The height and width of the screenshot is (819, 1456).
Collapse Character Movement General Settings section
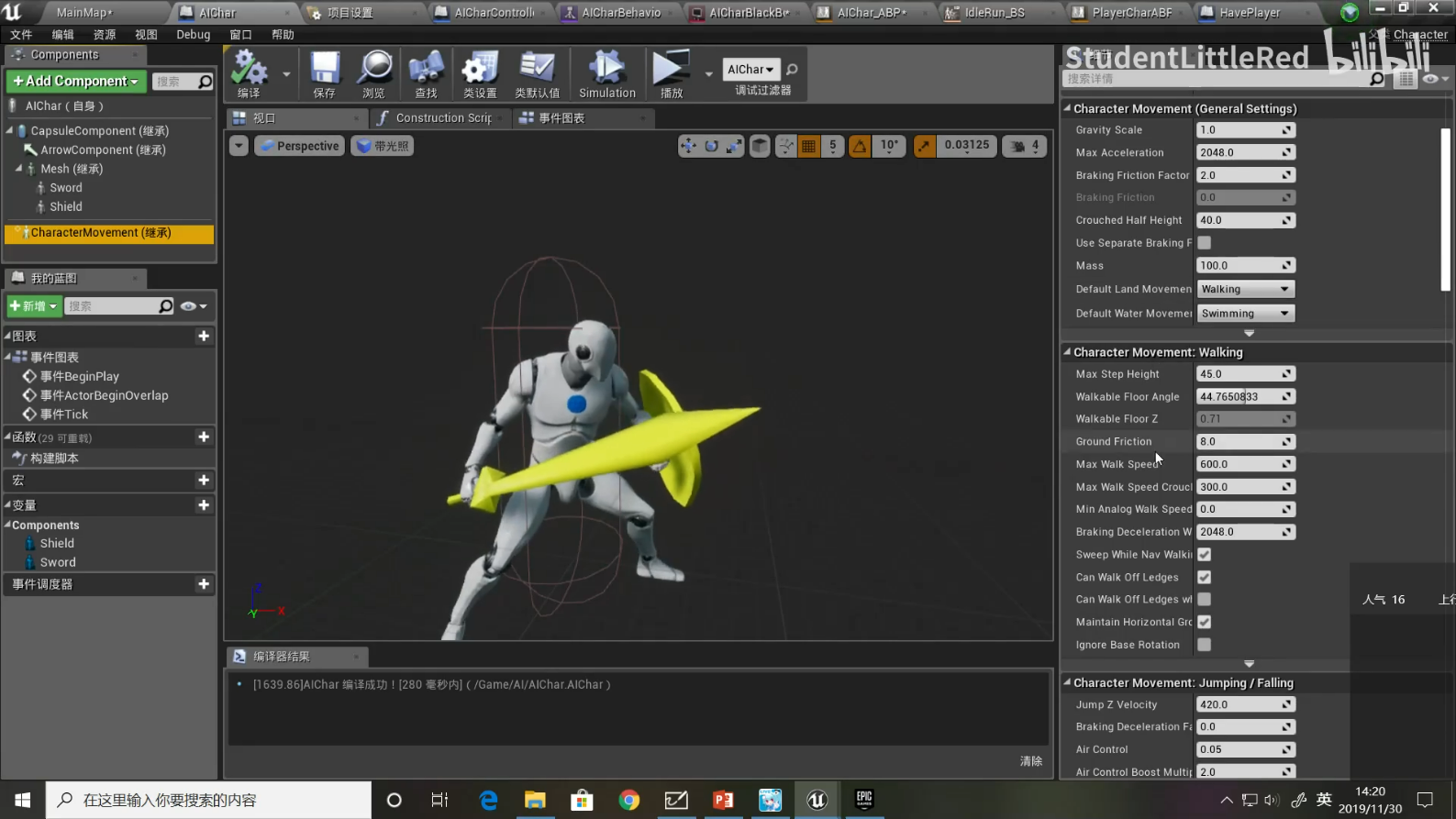(x=1068, y=108)
